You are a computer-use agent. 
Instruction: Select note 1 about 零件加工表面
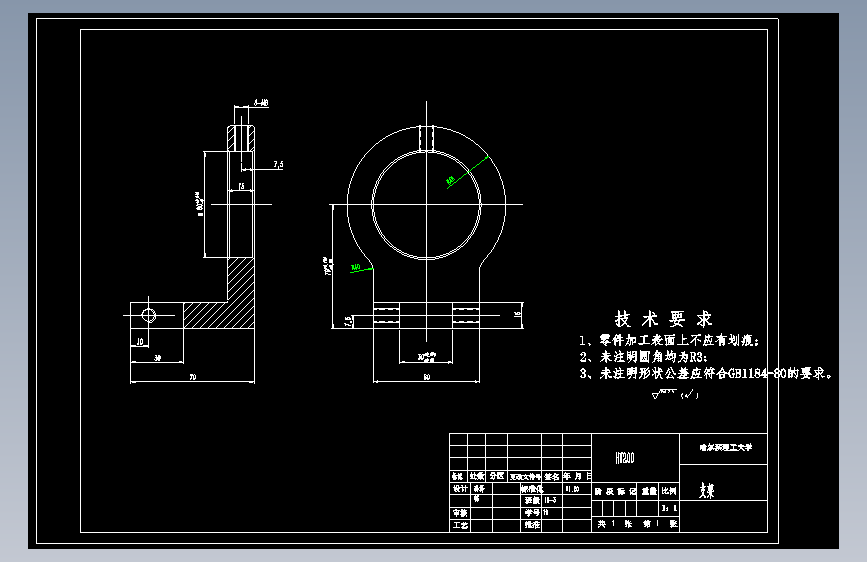click(x=669, y=340)
